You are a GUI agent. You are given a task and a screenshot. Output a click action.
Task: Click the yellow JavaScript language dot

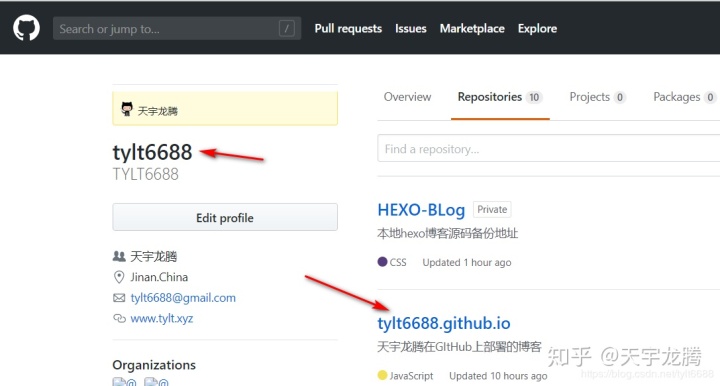tap(382, 375)
